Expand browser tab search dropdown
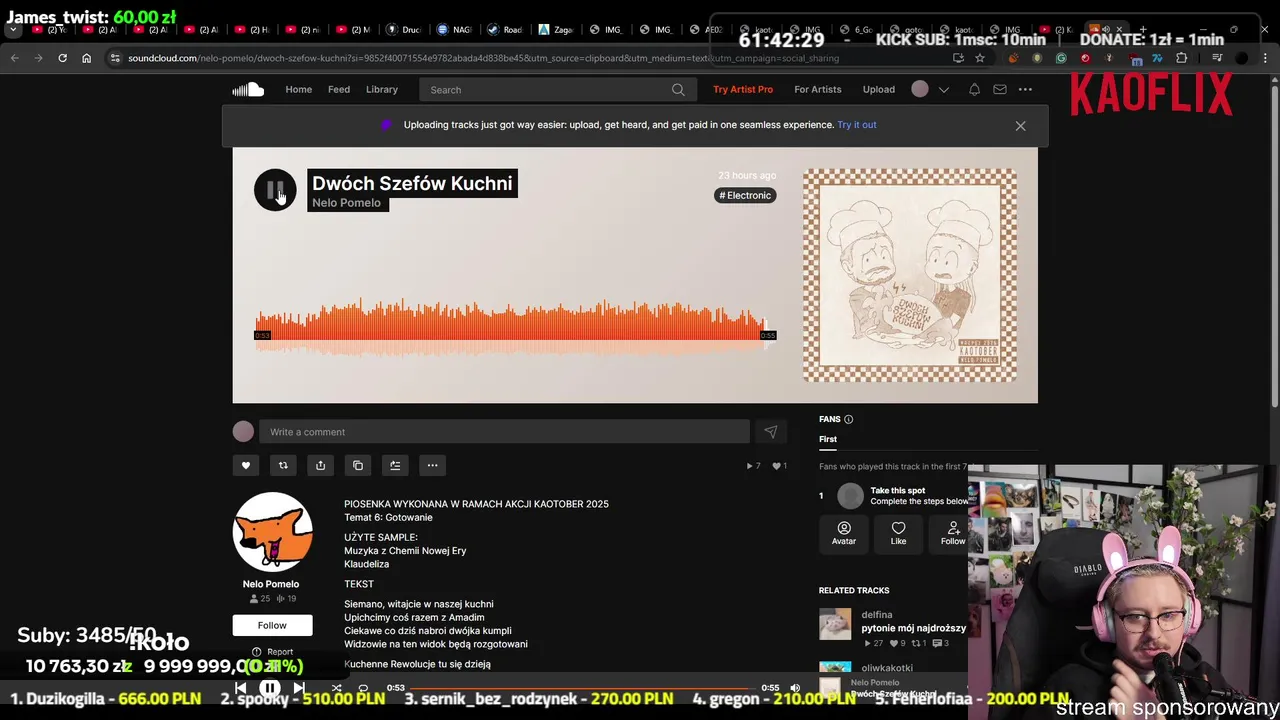The image size is (1280, 720). [13, 30]
